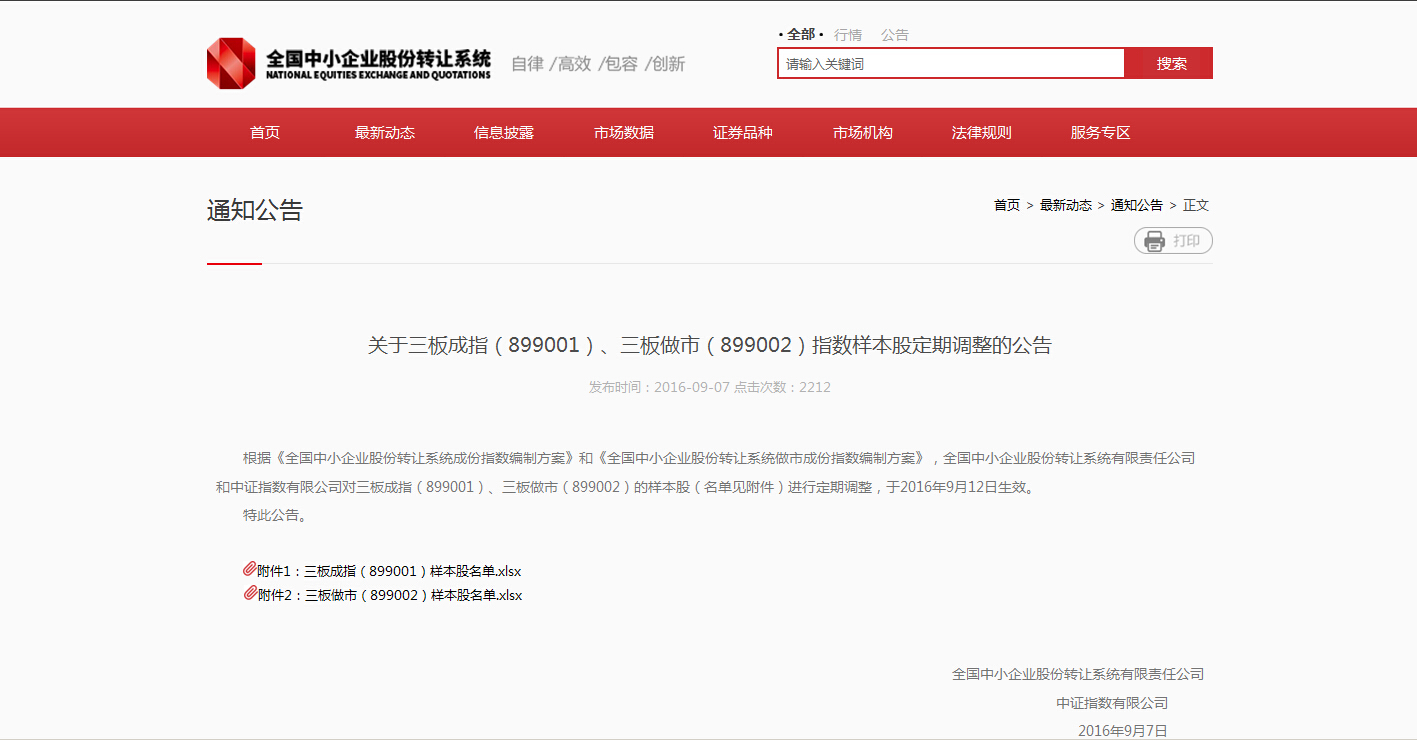Click paperclip icon beside 附件1
Screen dimensions: 1417x741
[250, 570]
